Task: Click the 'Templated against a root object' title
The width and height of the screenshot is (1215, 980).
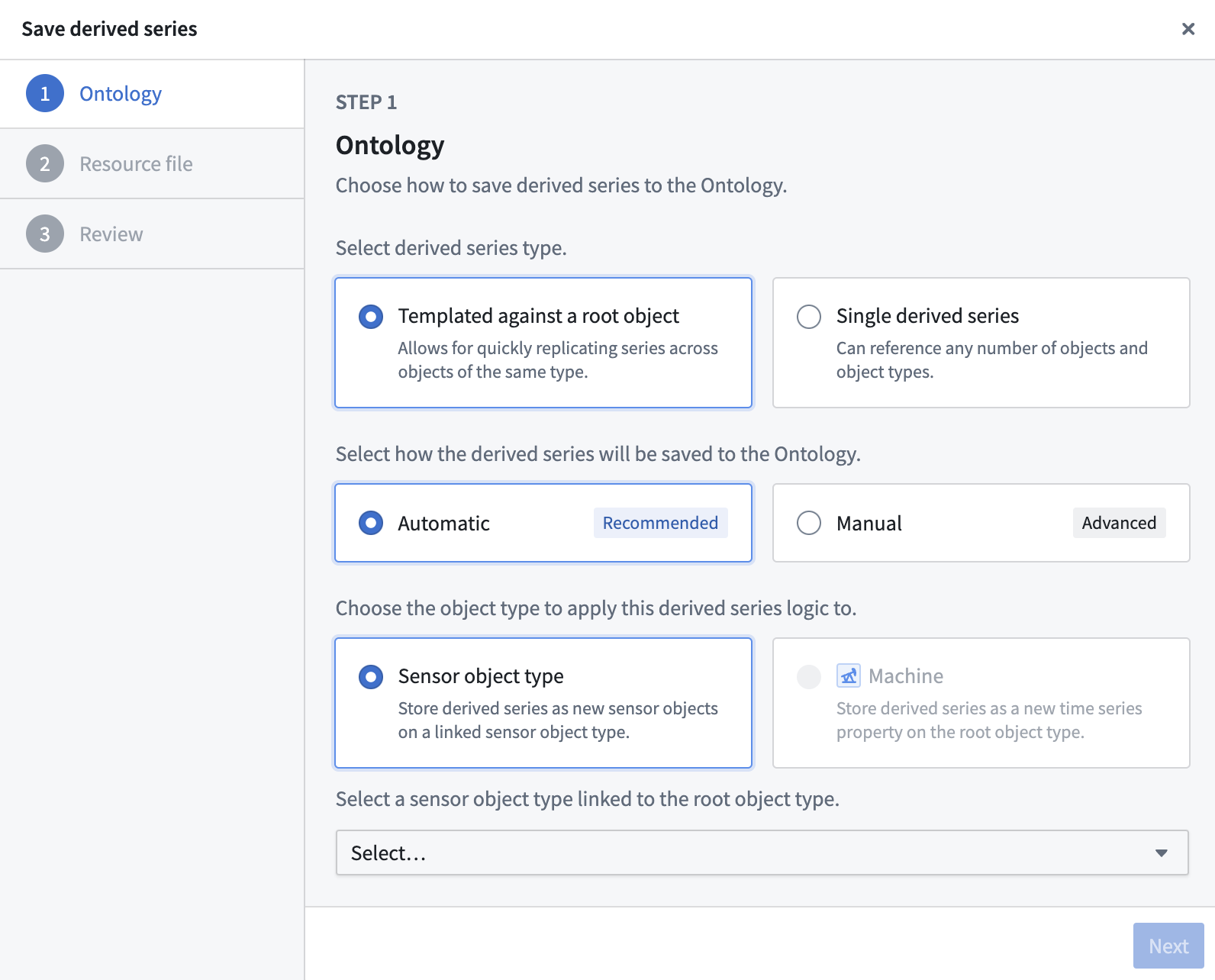Action: [x=538, y=316]
